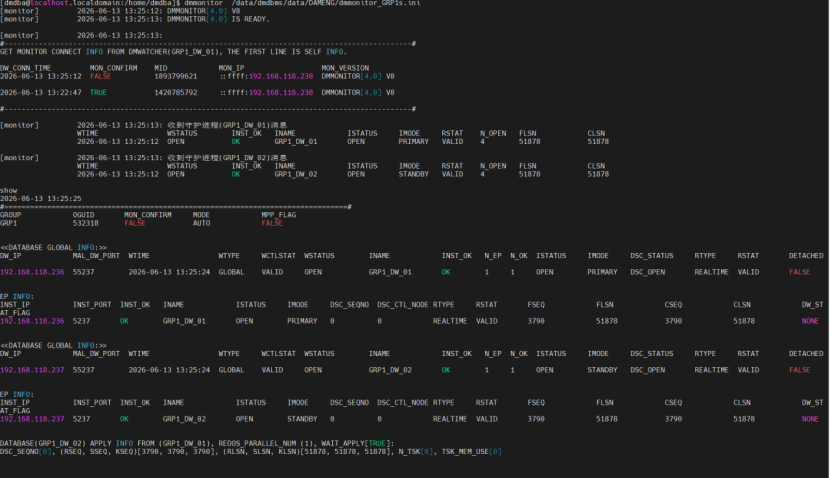Click FALSE in the MID 1893799621 row
The width and height of the screenshot is (831, 478).
tap(100, 76)
